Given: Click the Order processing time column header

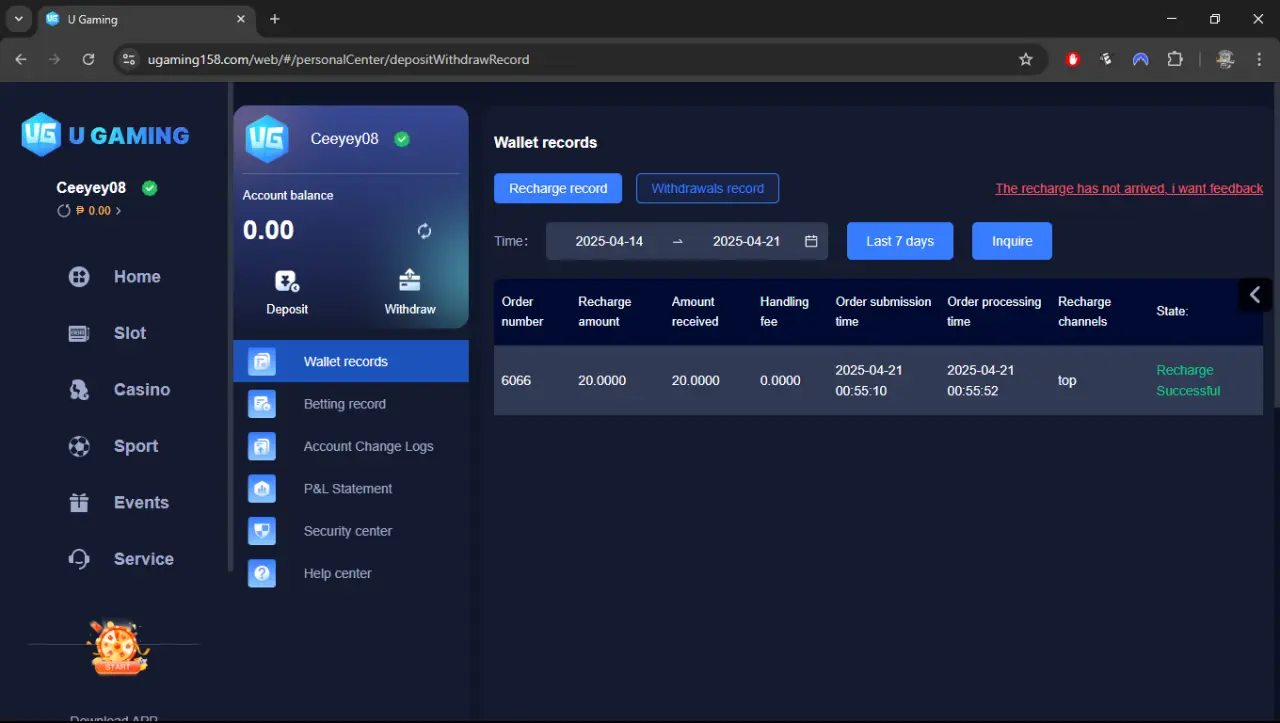Looking at the screenshot, I should click(x=994, y=311).
